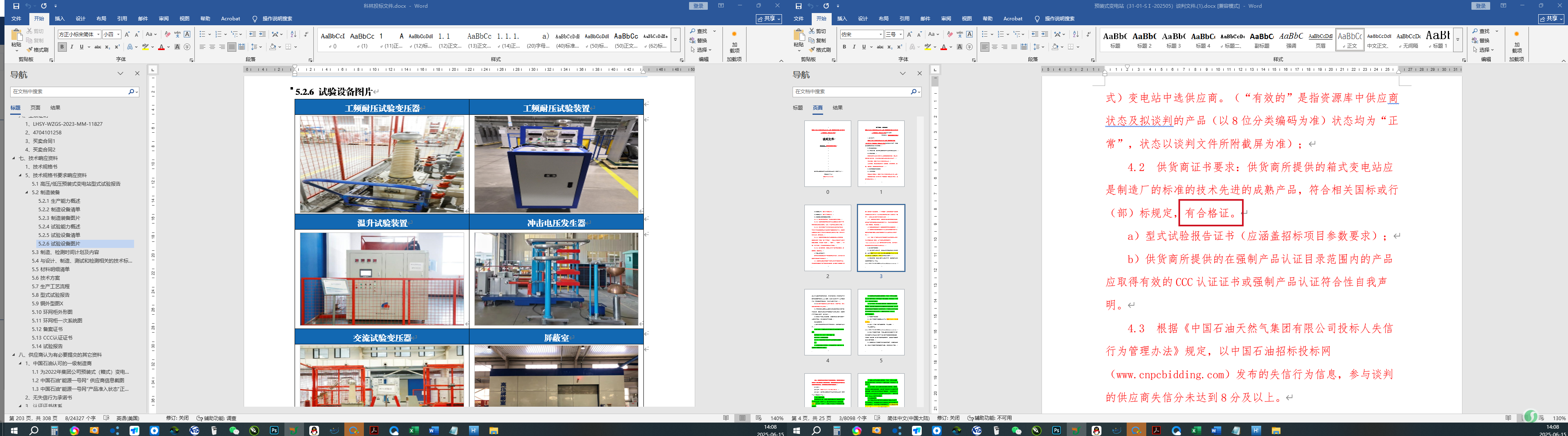Apply strikethrough in the right Word window
This screenshot has height=436, width=1568.
point(880,47)
